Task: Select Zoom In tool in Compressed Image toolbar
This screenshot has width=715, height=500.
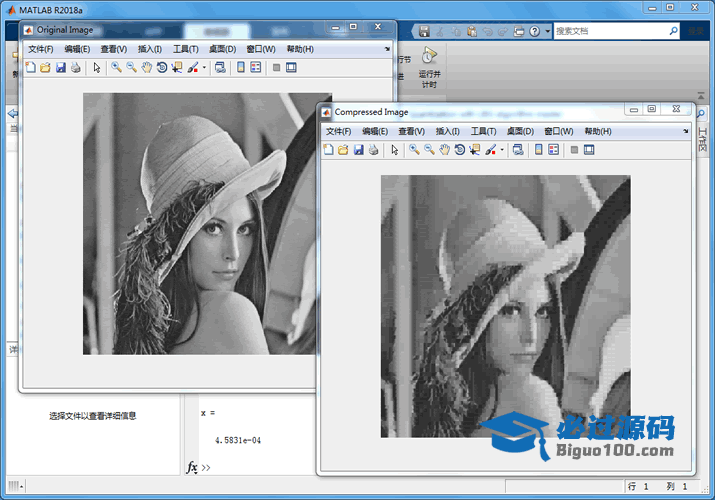Action: [x=414, y=149]
